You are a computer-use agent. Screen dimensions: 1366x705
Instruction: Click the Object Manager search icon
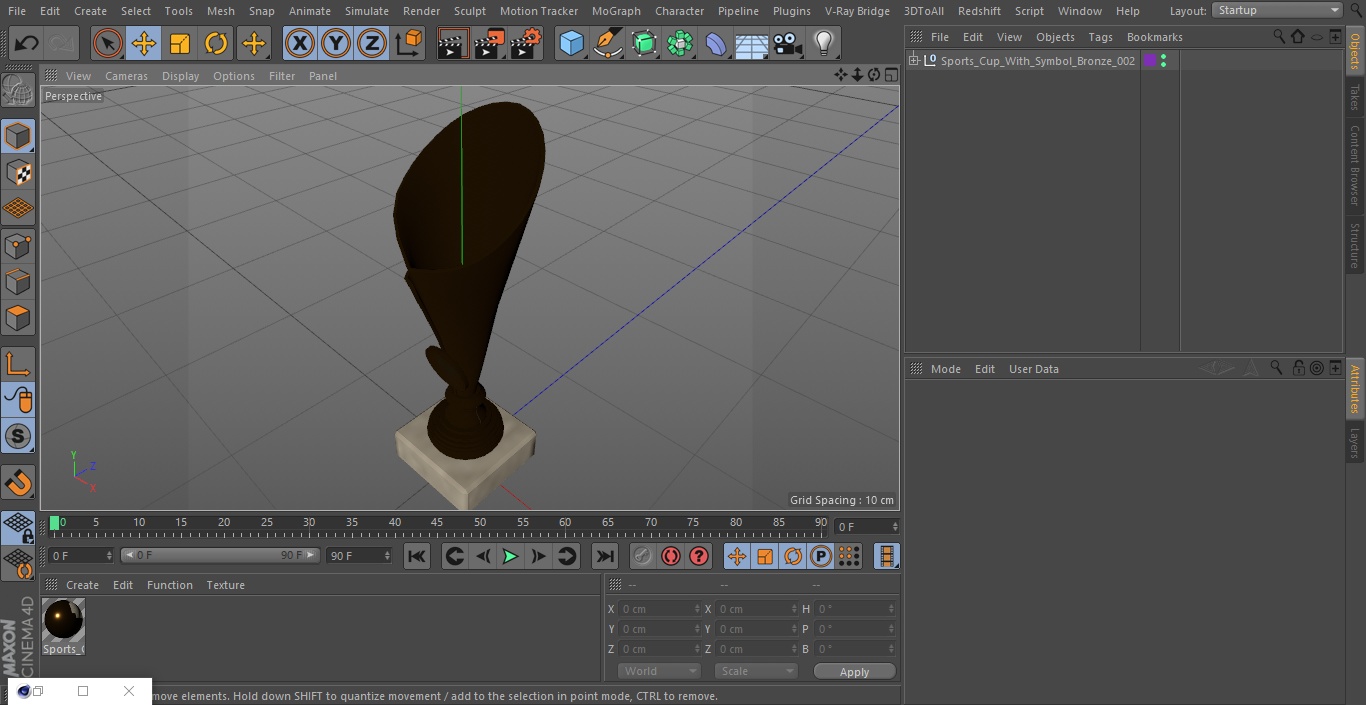click(x=1279, y=36)
